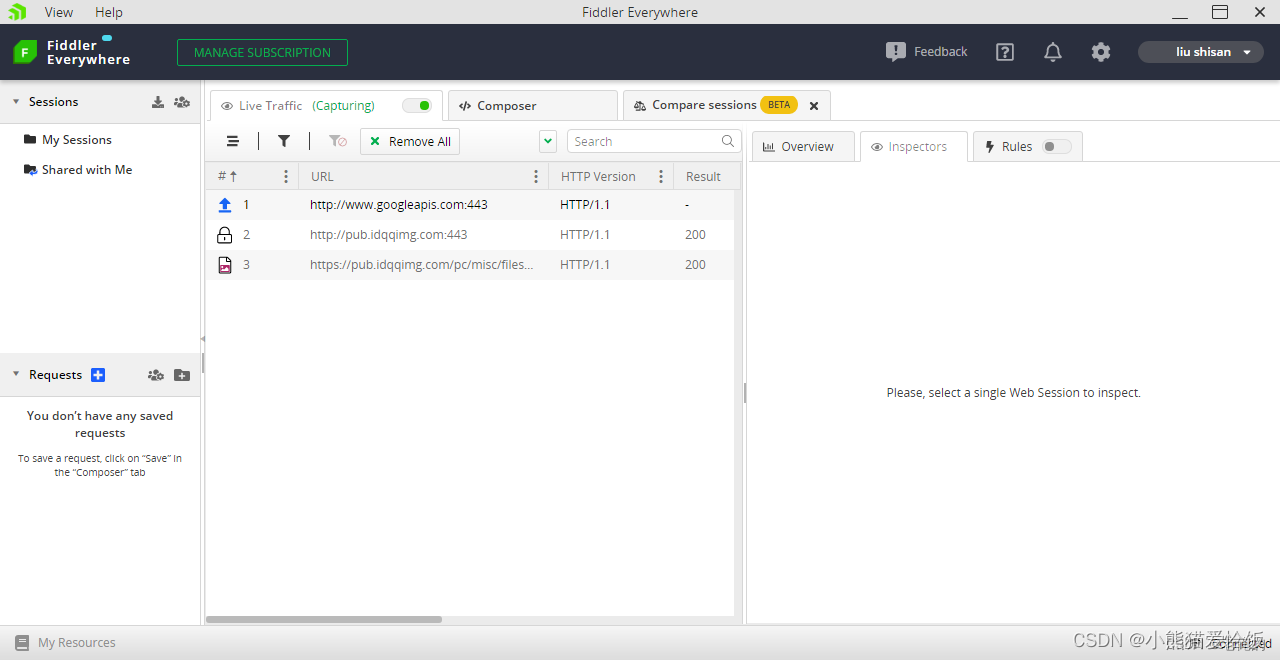This screenshot has width=1280, height=660.
Task: Select http://pub.idqqimg.com:443 session row
Action: [470, 235]
